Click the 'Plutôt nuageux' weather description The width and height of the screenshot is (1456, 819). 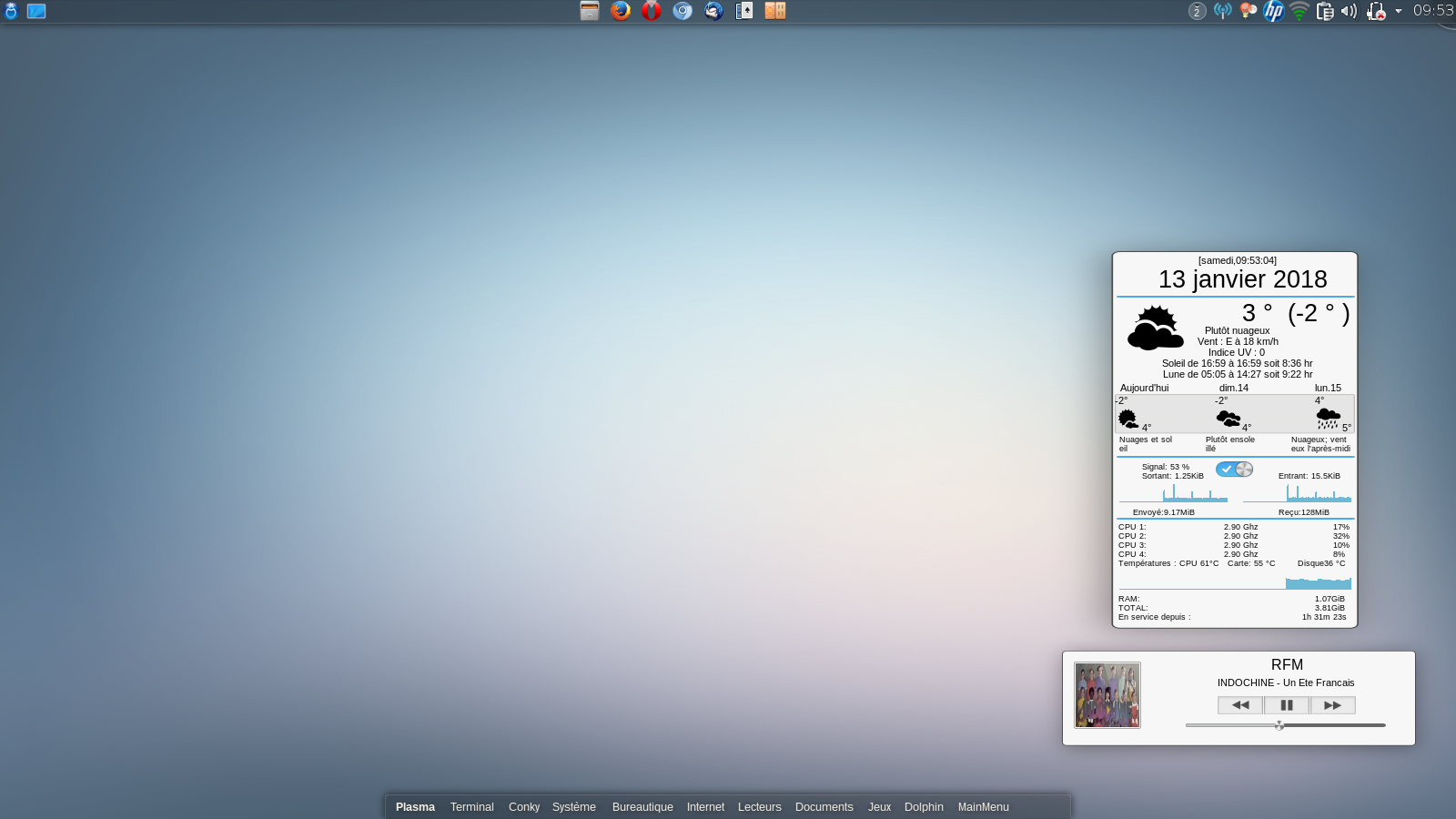click(1238, 330)
